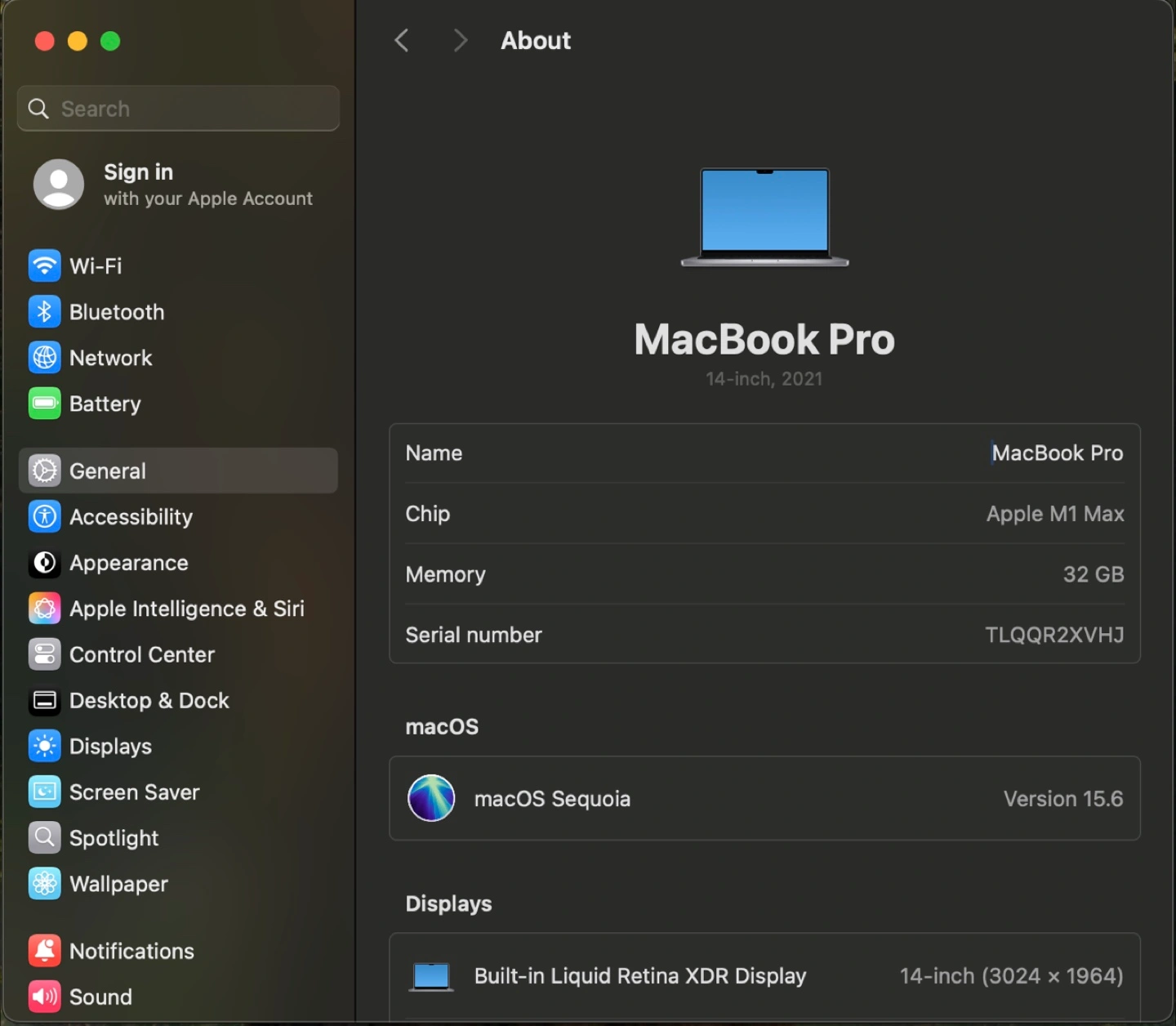This screenshot has width=1176, height=1026.
Task: Click the Bluetooth icon in sidebar
Action: coord(44,311)
